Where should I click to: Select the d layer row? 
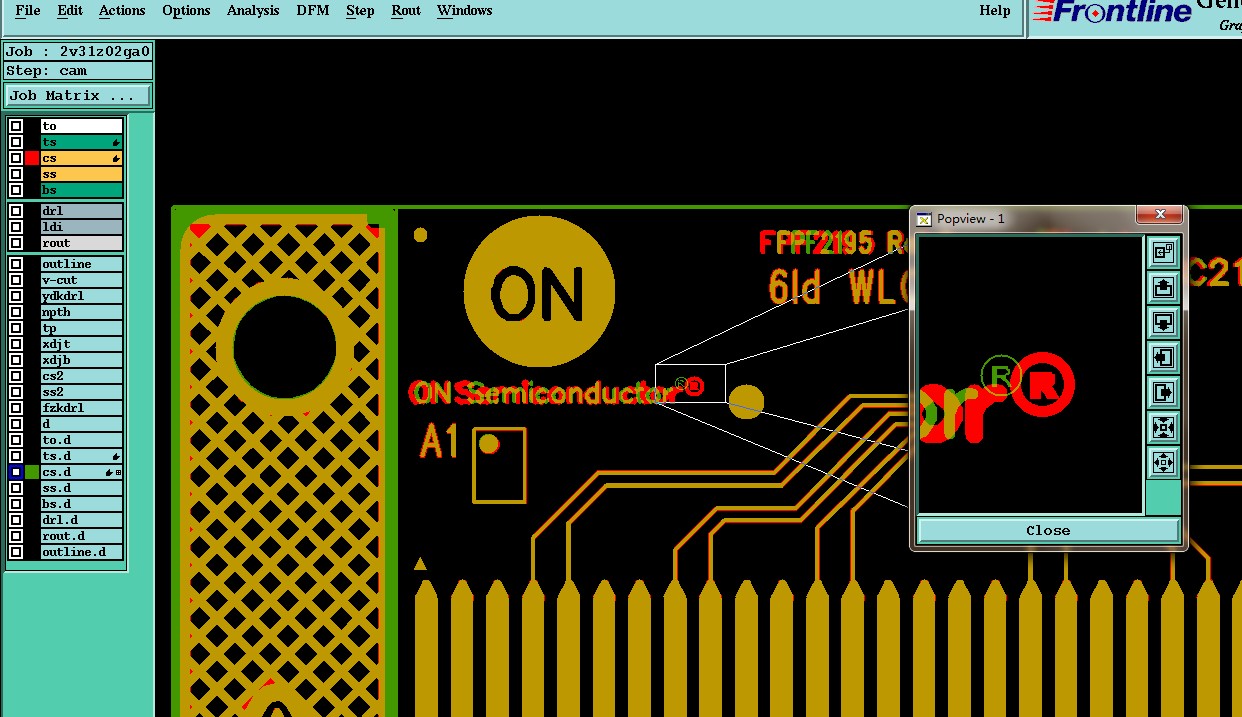point(81,425)
